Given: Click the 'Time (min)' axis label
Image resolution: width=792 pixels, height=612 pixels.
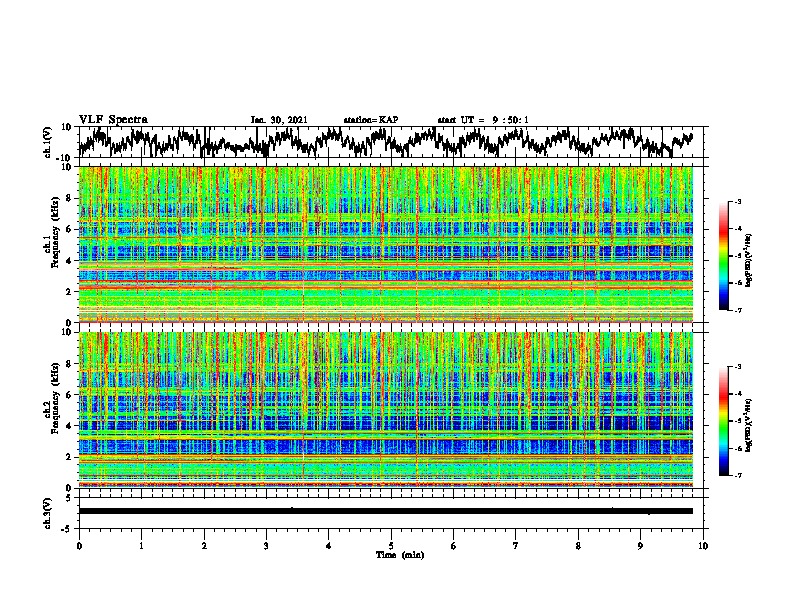Looking at the screenshot, I should pos(400,555).
